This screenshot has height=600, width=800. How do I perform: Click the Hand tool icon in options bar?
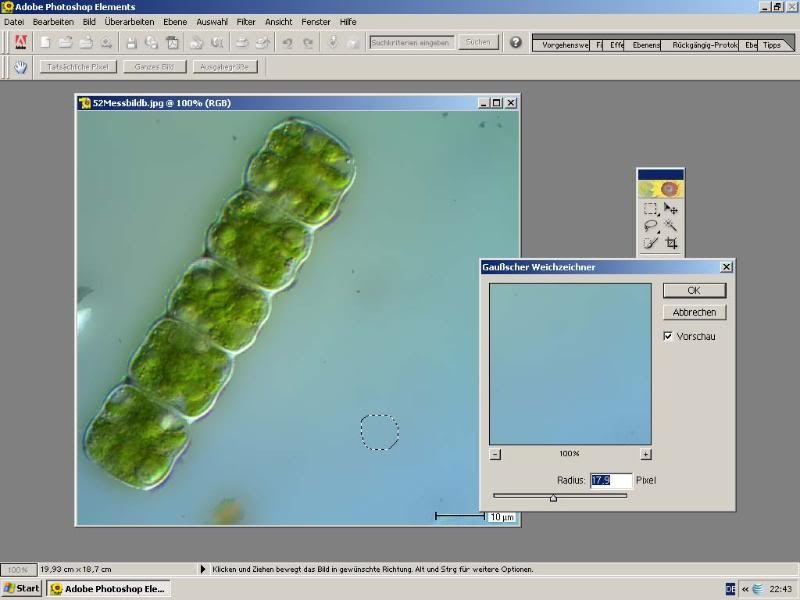click(x=20, y=67)
